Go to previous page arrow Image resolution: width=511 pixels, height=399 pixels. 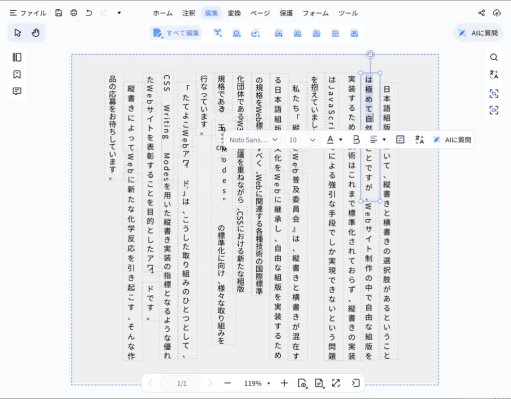[x=150, y=383]
